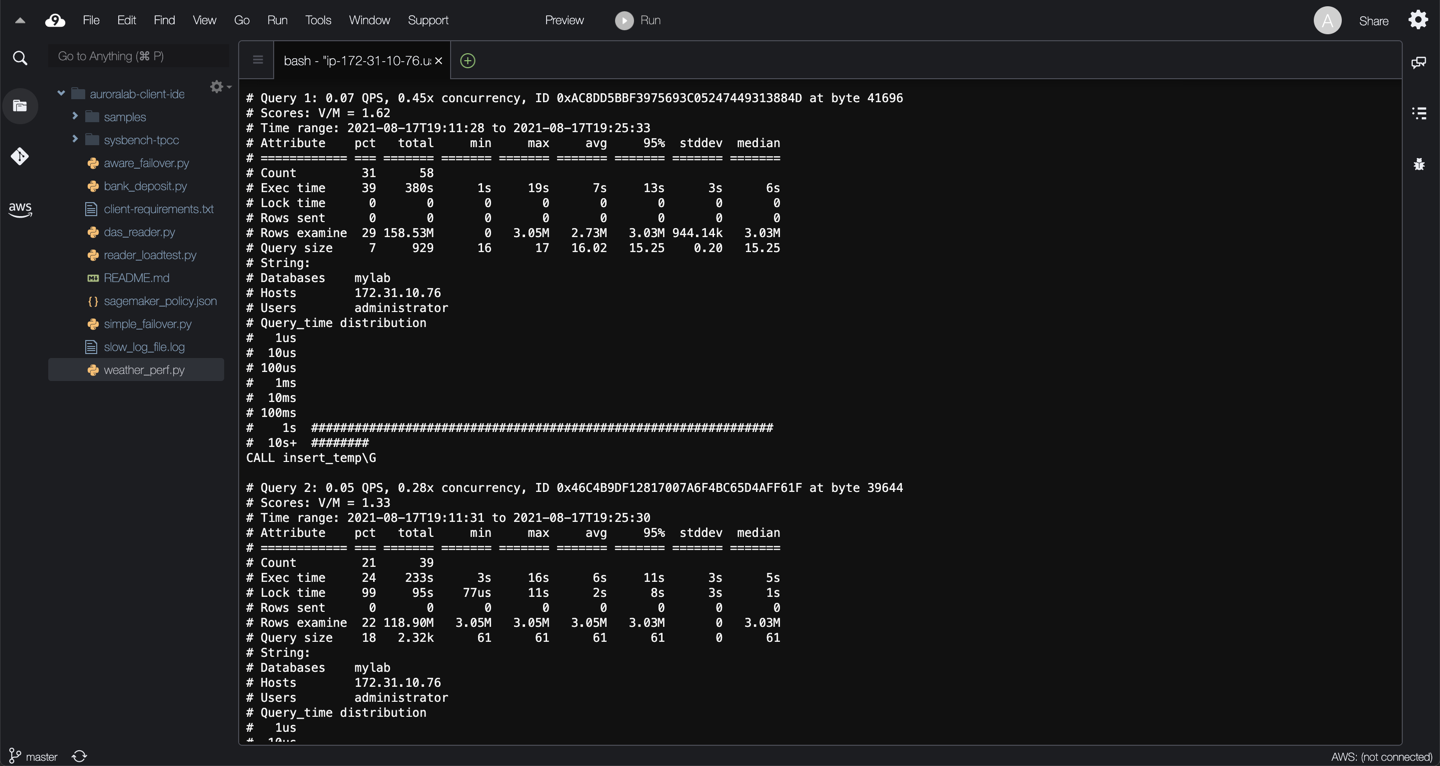Toggle the Environment file tree panel
The width and height of the screenshot is (1440, 766).
click(x=20, y=106)
